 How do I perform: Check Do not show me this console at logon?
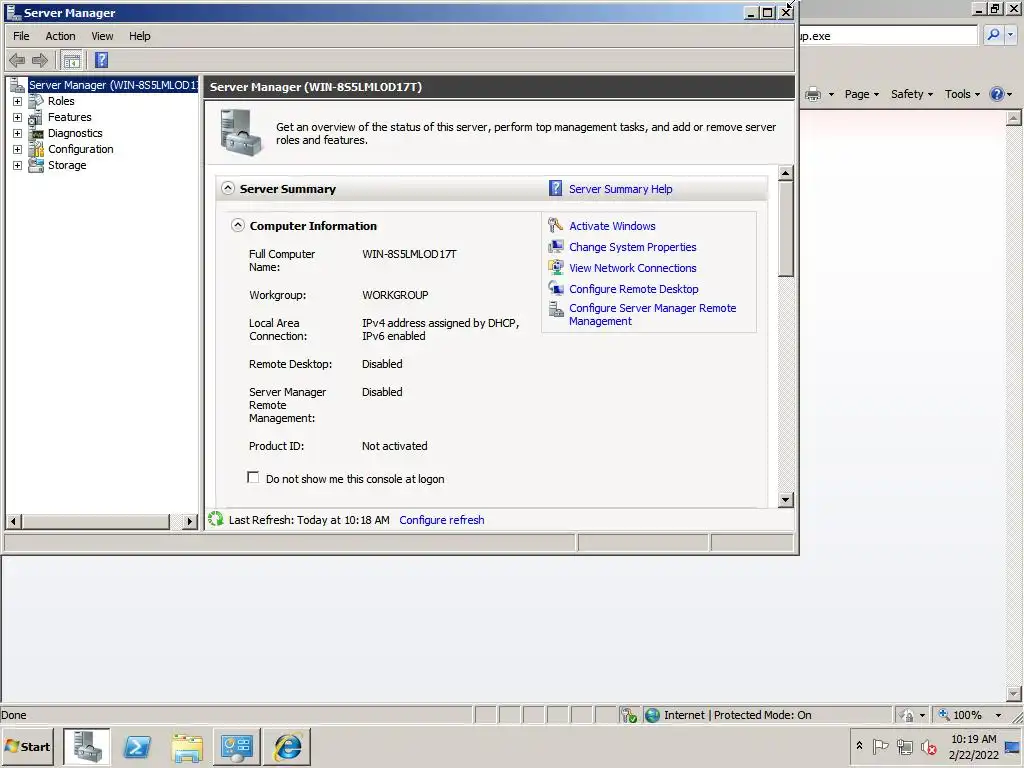(x=253, y=477)
